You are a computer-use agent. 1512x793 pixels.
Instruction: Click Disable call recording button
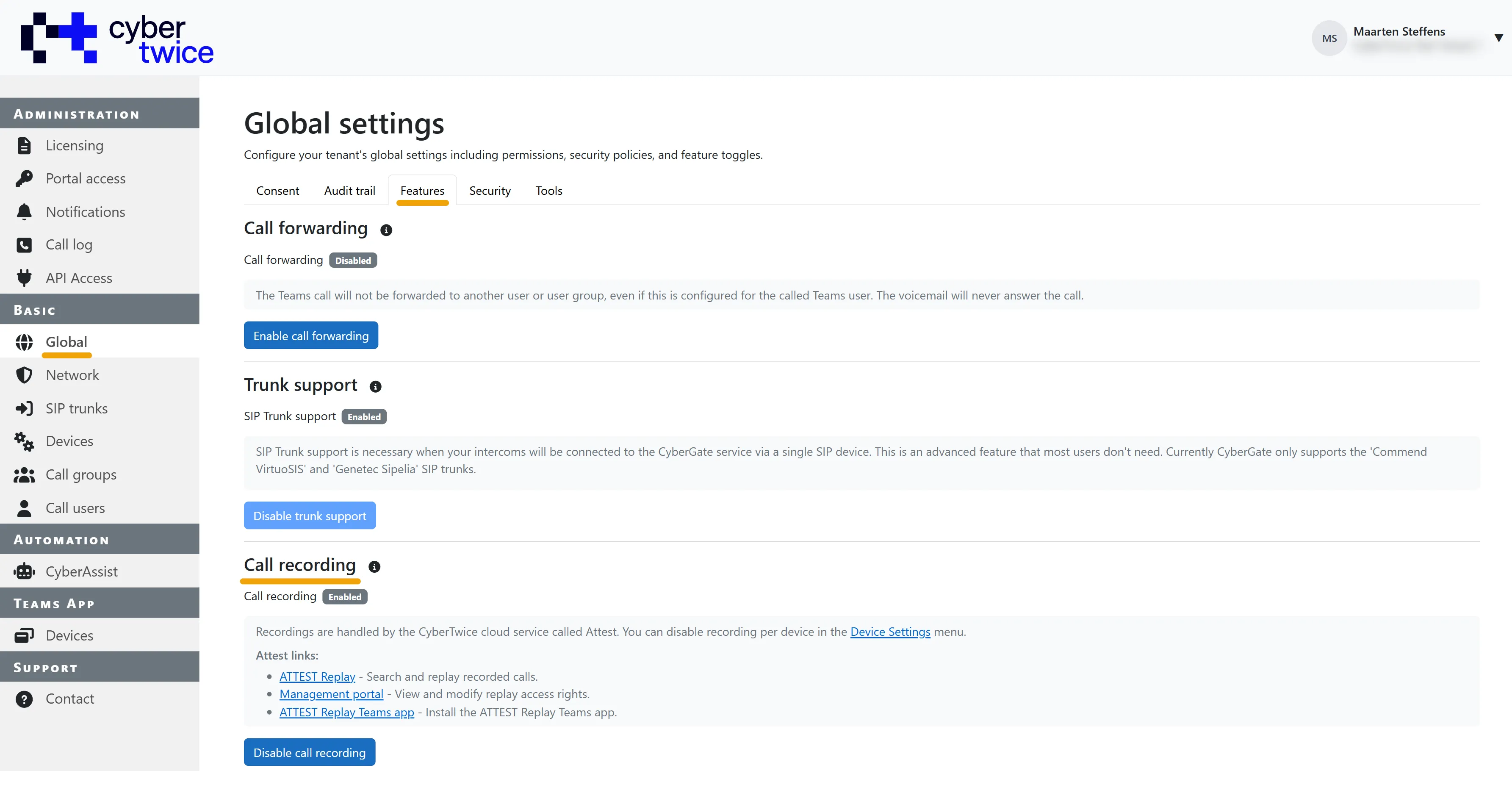[309, 752]
